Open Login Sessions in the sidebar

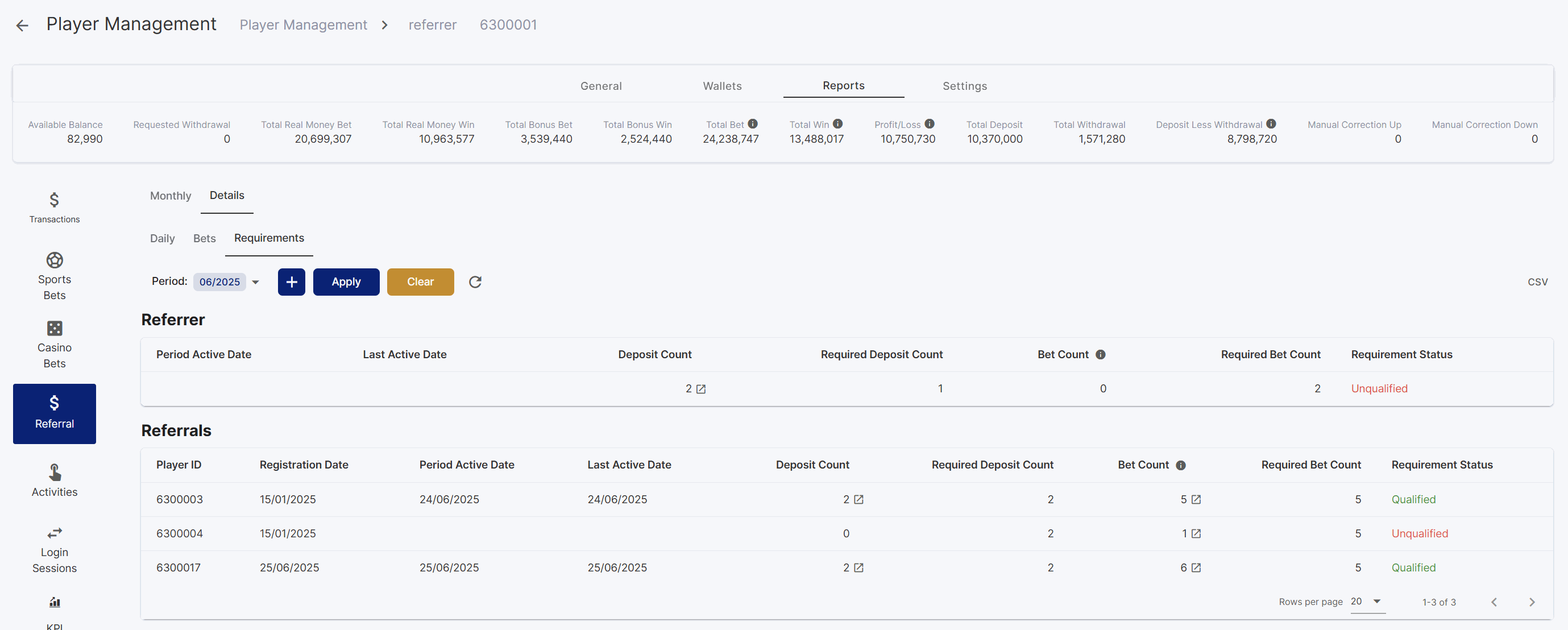[x=54, y=550]
